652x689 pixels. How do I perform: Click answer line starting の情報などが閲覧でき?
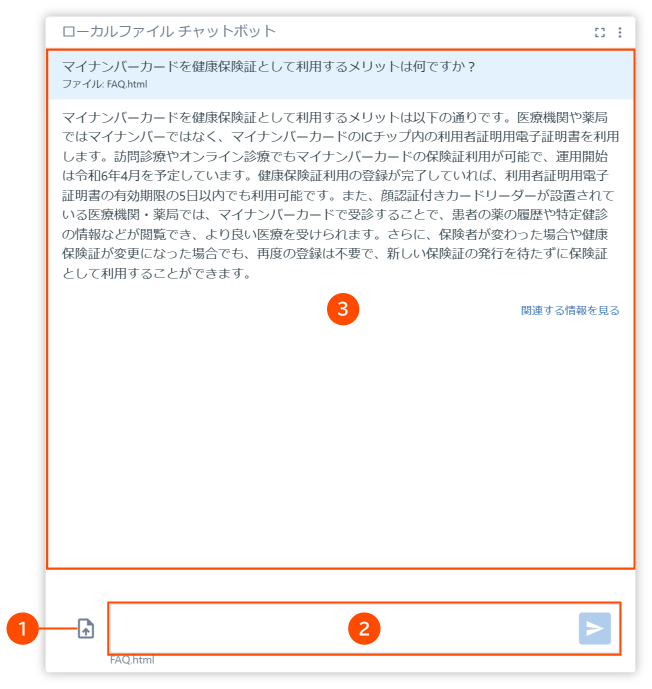335,234
